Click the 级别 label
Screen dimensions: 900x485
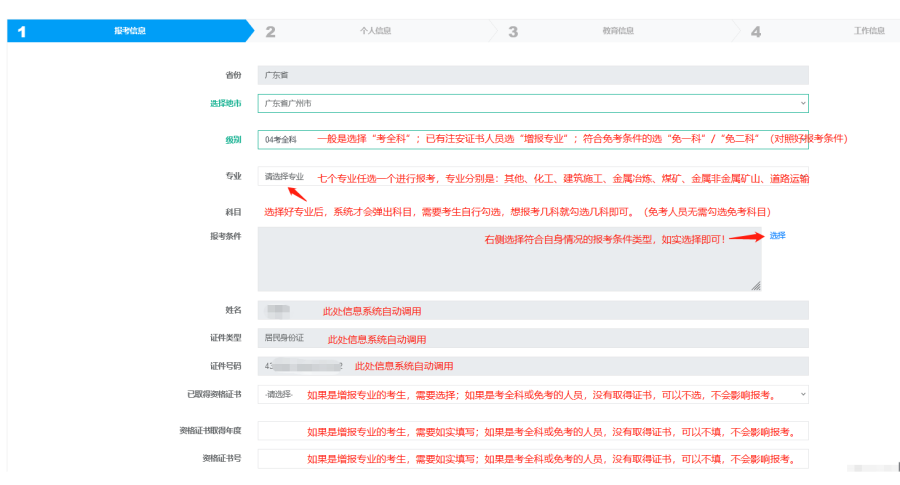[233, 139]
